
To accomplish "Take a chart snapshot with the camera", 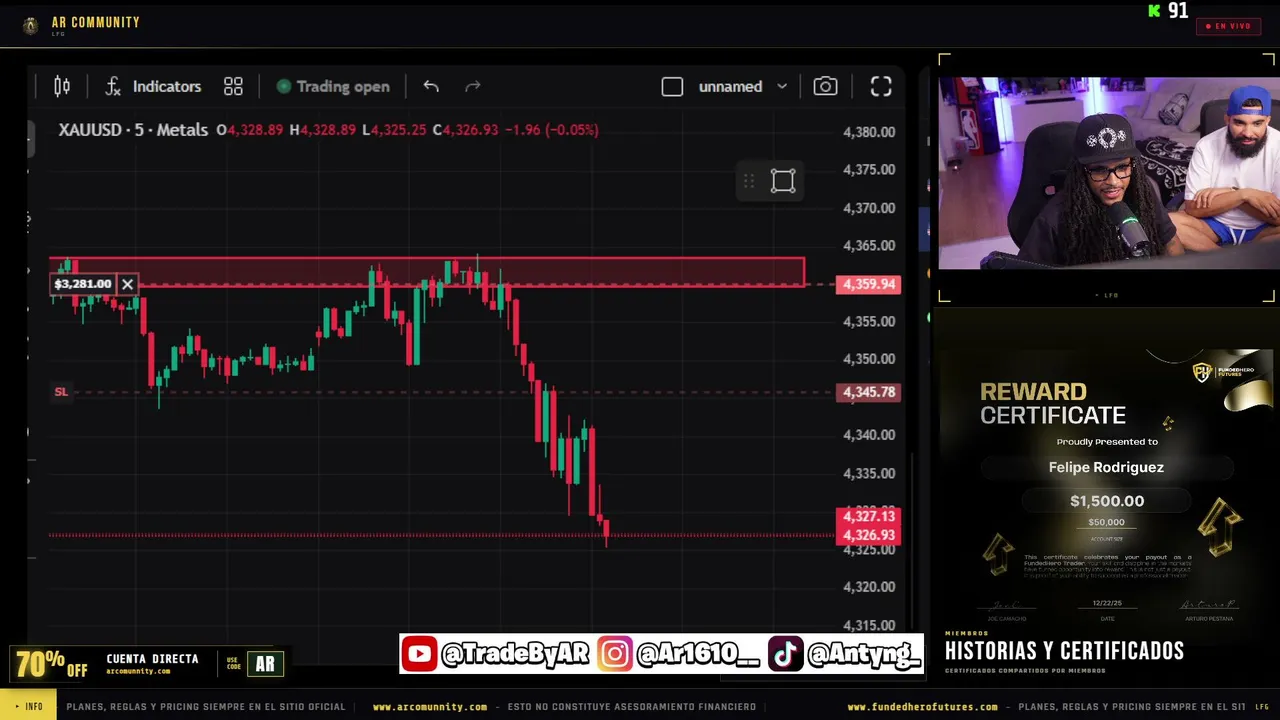I will (x=825, y=87).
